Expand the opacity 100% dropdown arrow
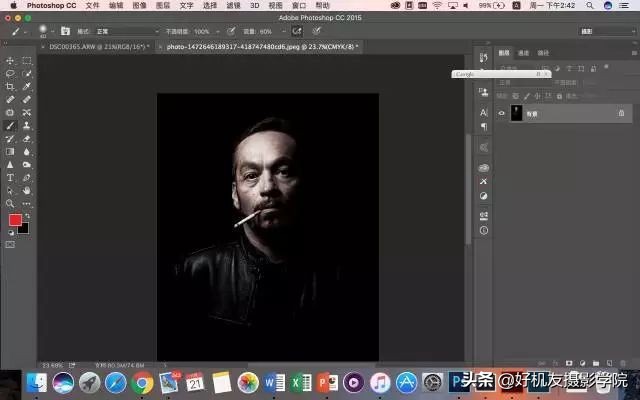Image resolution: width=640 pixels, height=400 pixels. 218,31
